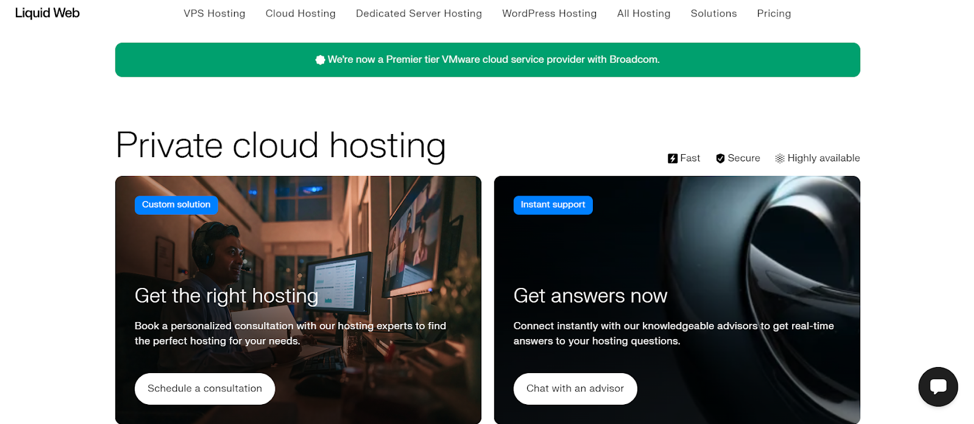Click the badge icon in the green banner
974x424 pixels.
[x=320, y=60]
